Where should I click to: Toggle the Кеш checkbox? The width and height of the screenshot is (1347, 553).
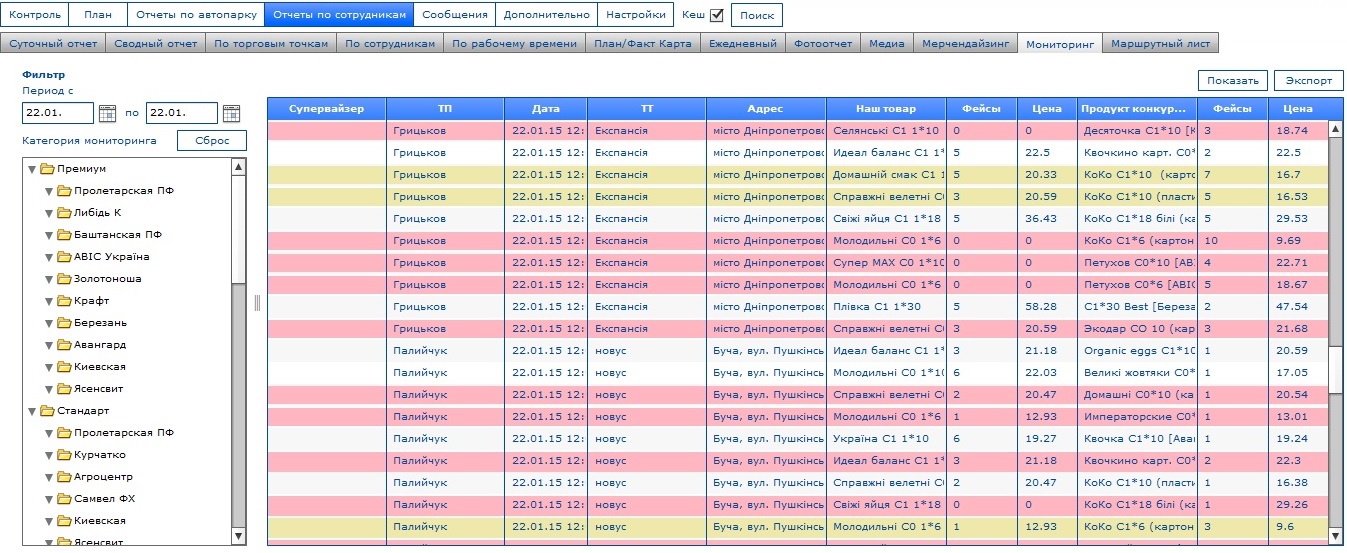[x=716, y=15]
